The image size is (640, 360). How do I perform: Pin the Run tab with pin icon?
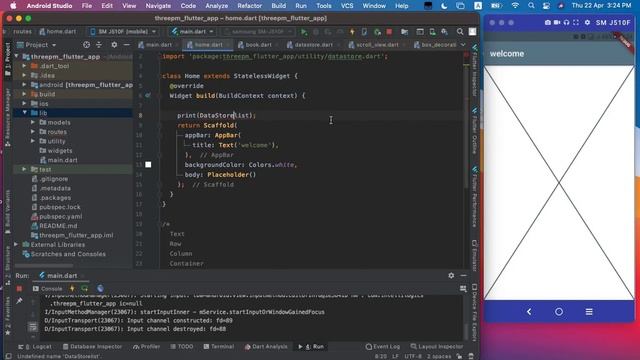pyautogui.click(x=19, y=301)
